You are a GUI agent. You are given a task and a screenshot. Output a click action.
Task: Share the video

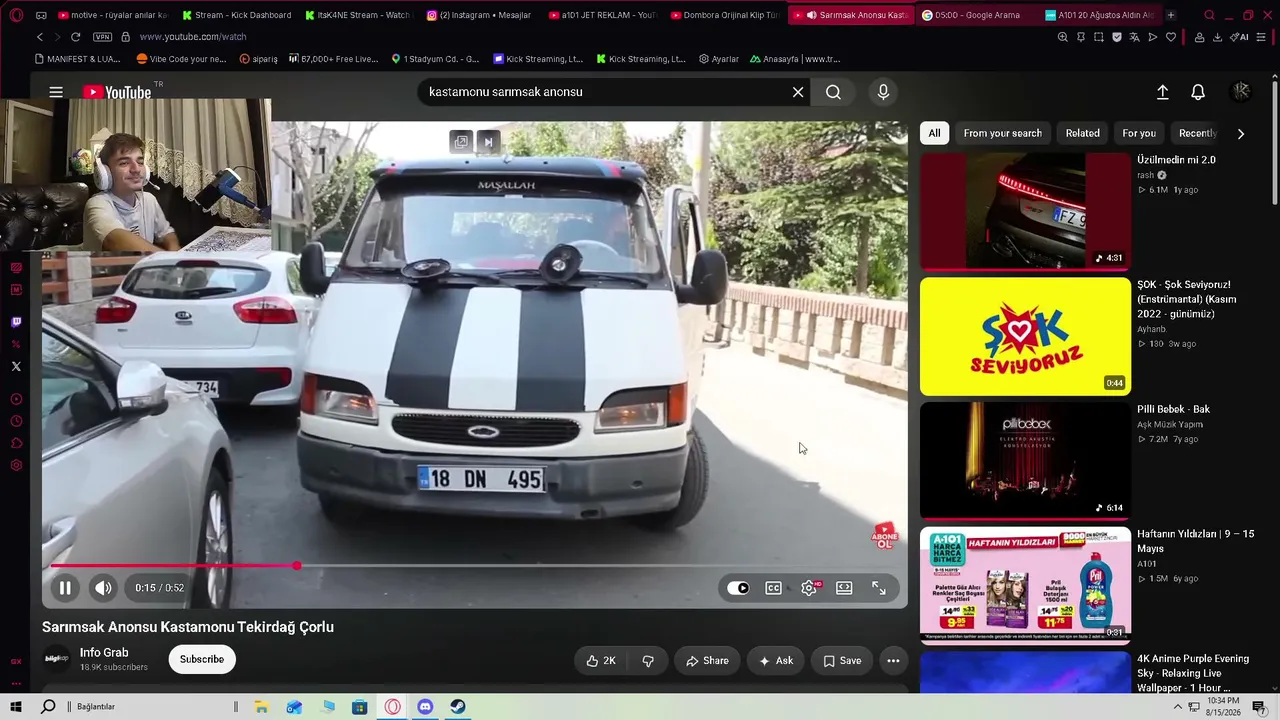coord(707,660)
